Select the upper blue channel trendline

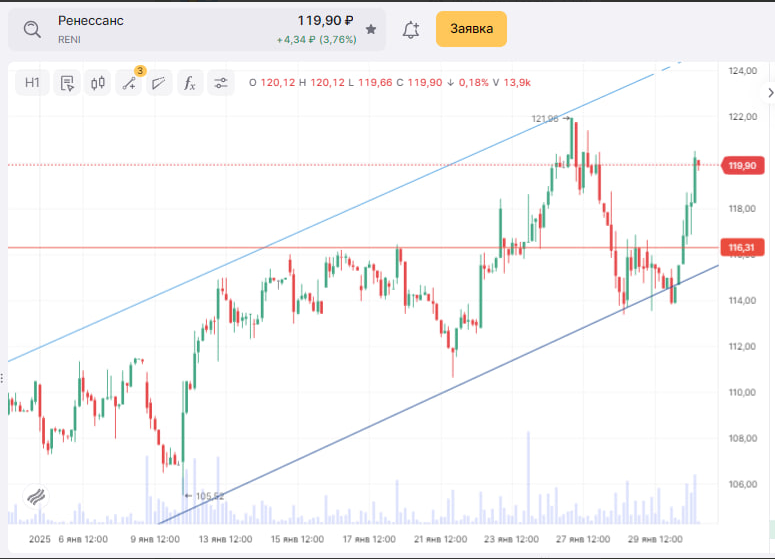click(346, 210)
